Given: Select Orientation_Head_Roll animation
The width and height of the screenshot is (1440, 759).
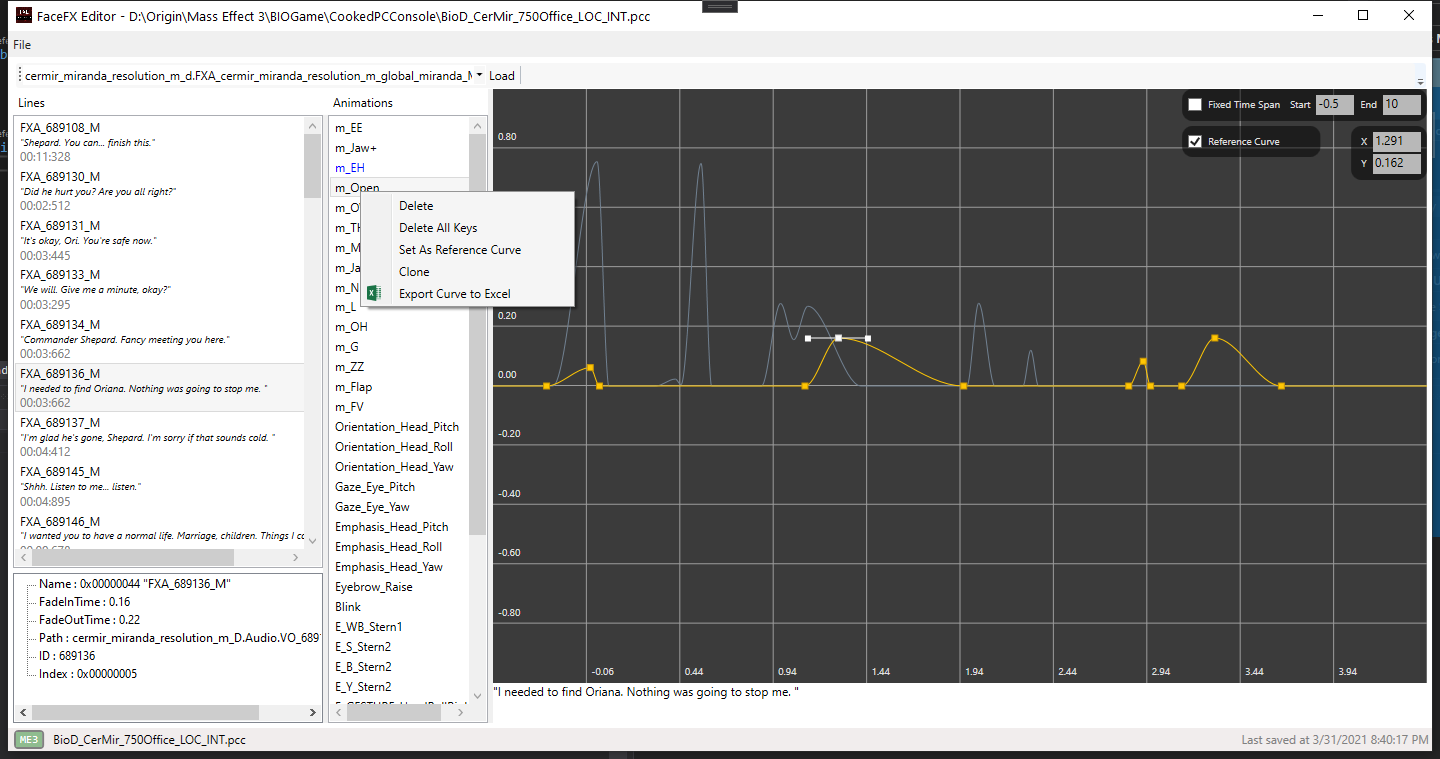Looking at the screenshot, I should click(394, 447).
